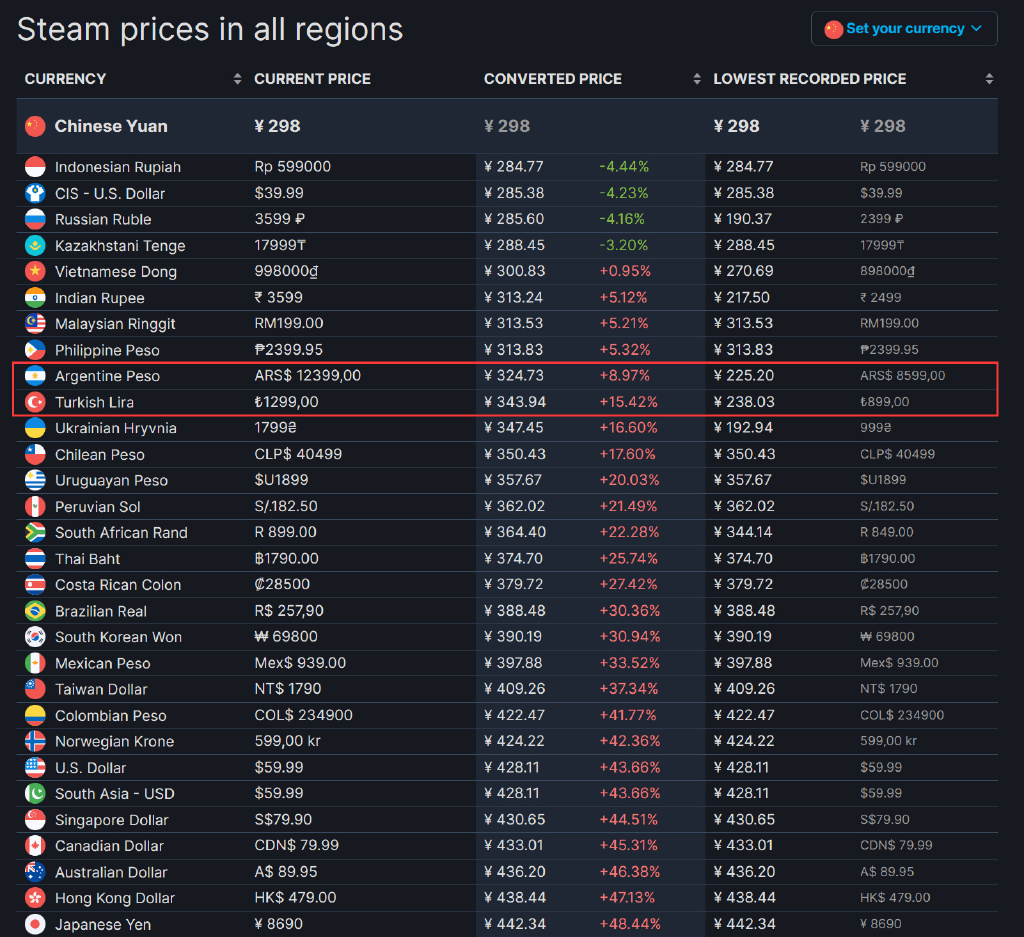Viewport: 1024px width, 937px height.
Task: Sort by Lowest Recorded Price column
Action: tap(810, 79)
